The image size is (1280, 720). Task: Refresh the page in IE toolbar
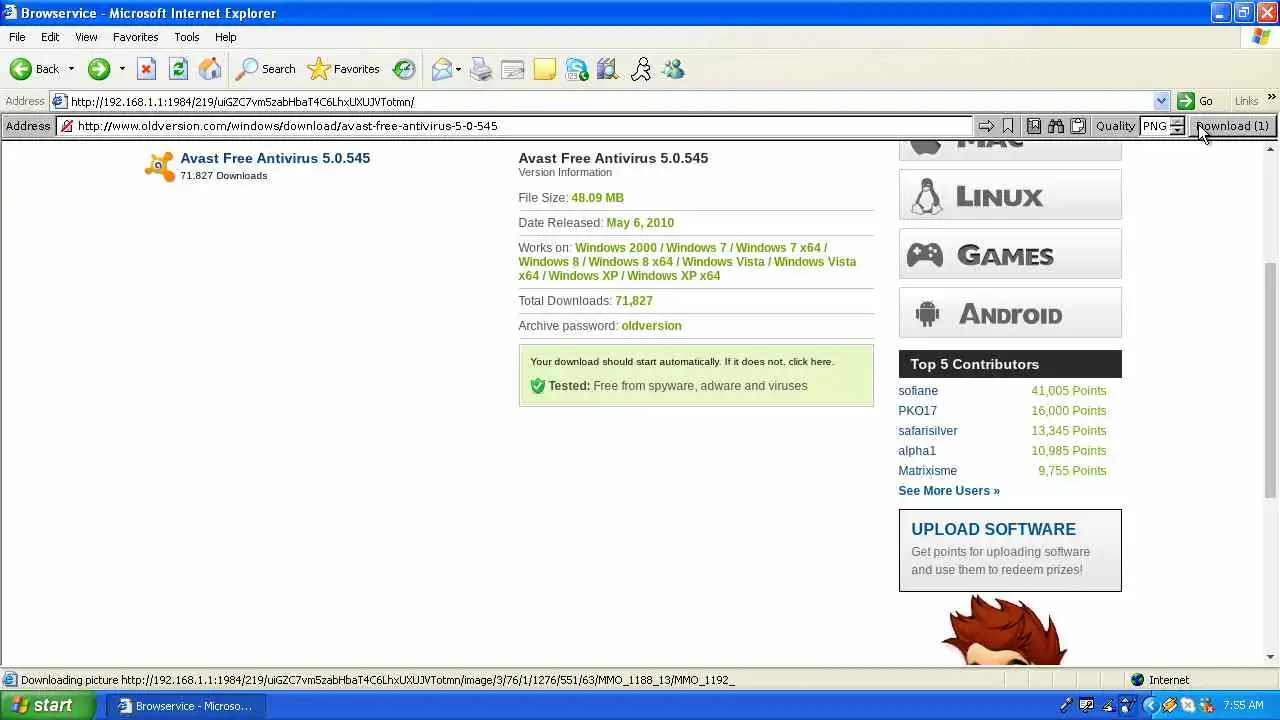point(178,69)
